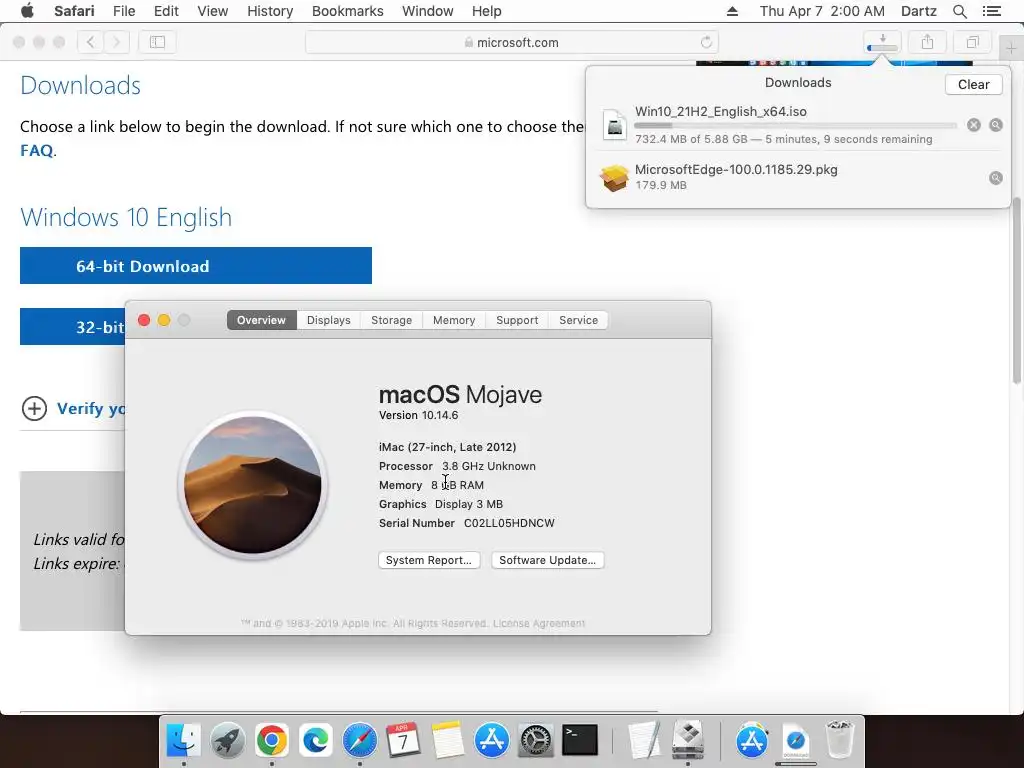Switch to the Support tab
1024x768 pixels.
tap(517, 320)
